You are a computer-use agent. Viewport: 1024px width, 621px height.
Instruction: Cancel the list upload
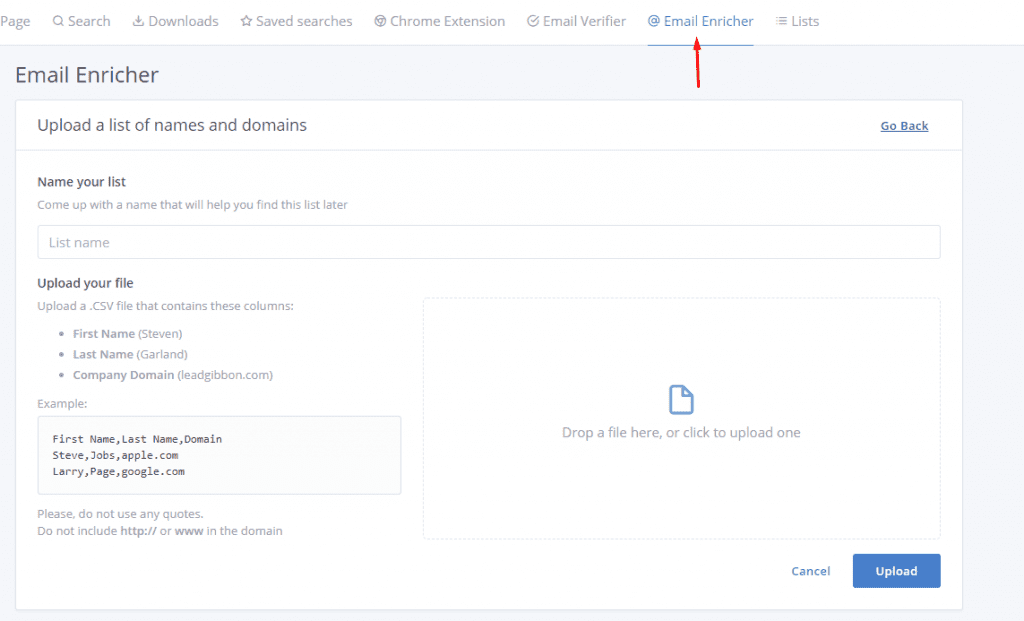810,571
